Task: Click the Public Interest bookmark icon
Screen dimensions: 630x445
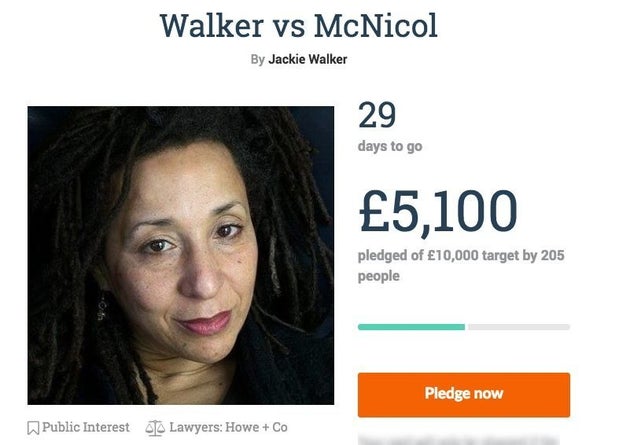Action: tap(33, 428)
